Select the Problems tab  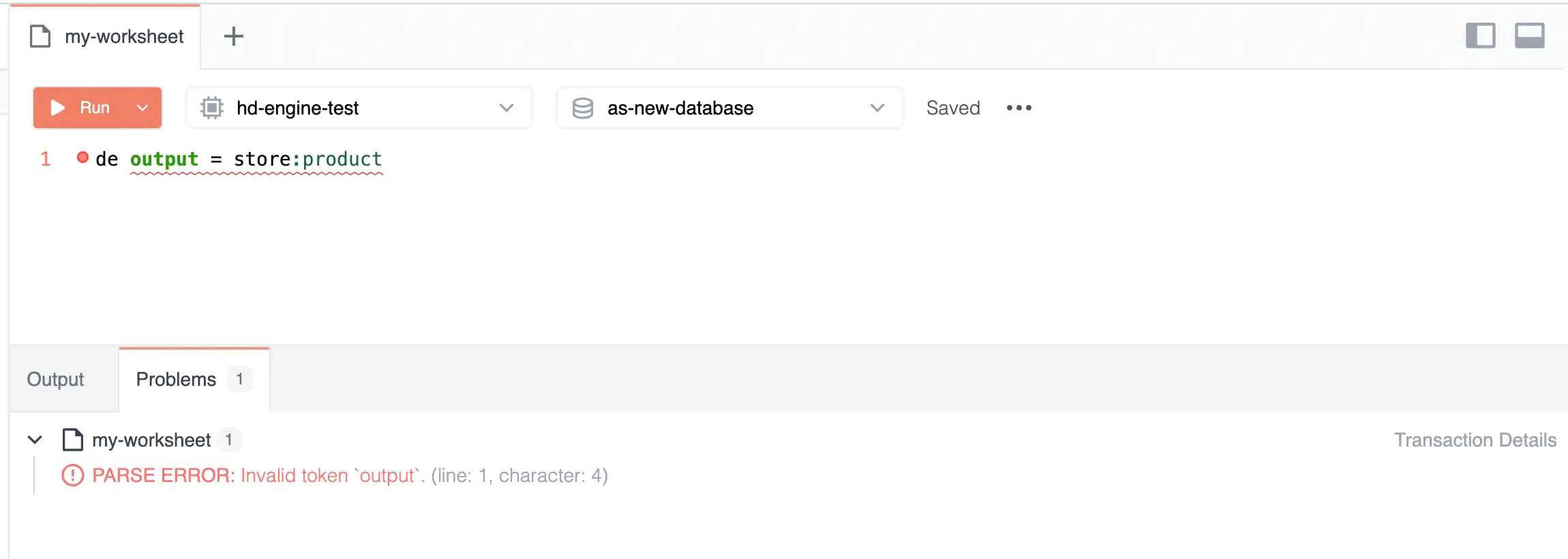click(194, 379)
